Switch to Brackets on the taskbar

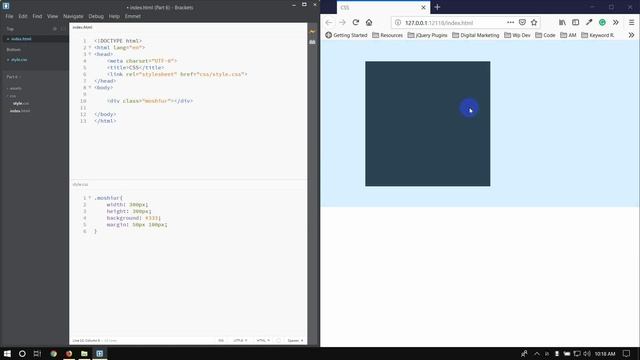tap(100, 353)
